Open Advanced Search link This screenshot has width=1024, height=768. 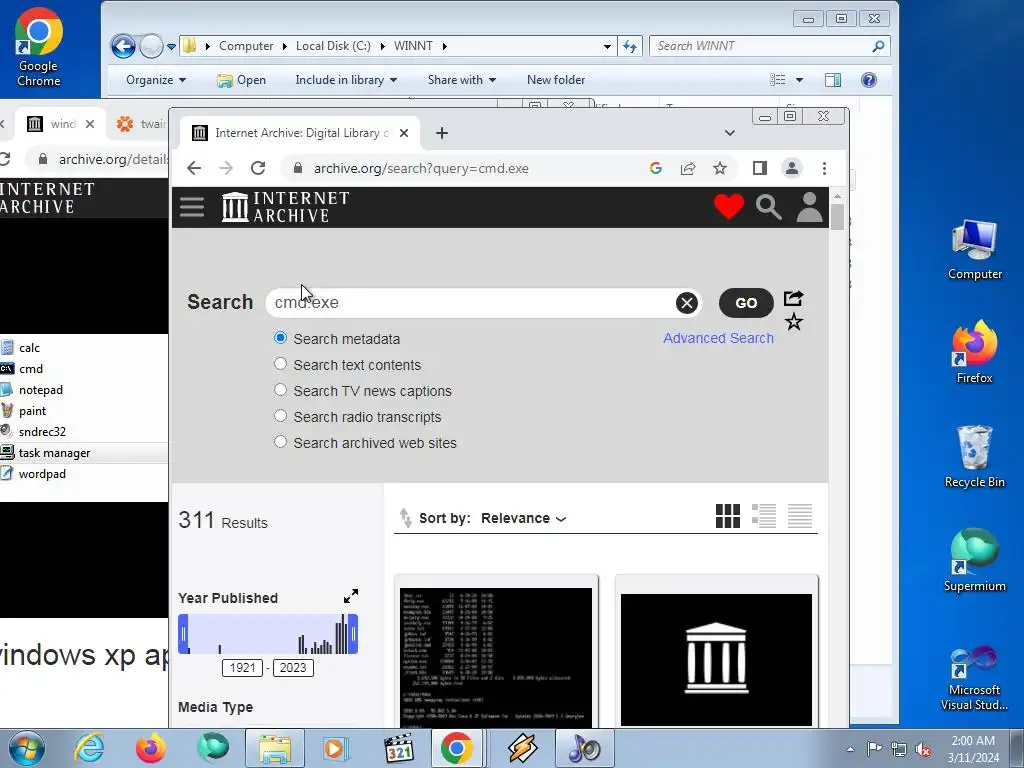tap(718, 338)
